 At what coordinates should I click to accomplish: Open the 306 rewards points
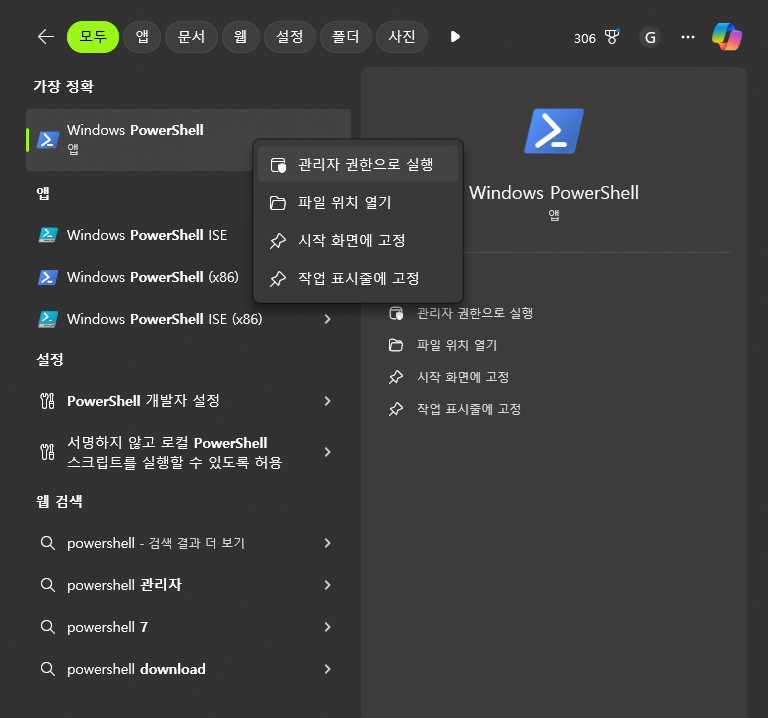pyautogui.click(x=585, y=38)
